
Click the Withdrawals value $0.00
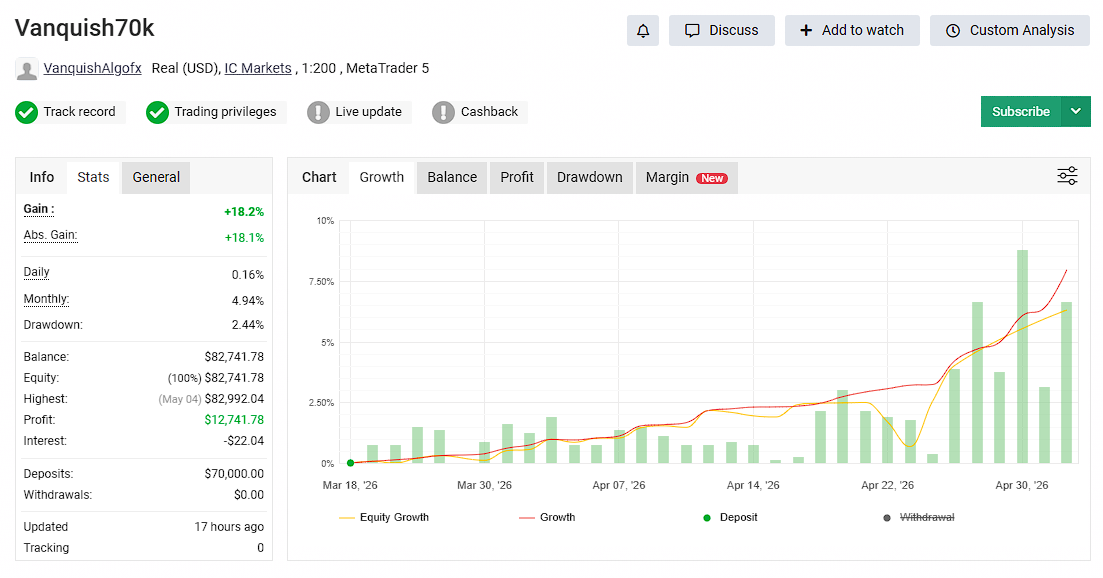tap(249, 495)
